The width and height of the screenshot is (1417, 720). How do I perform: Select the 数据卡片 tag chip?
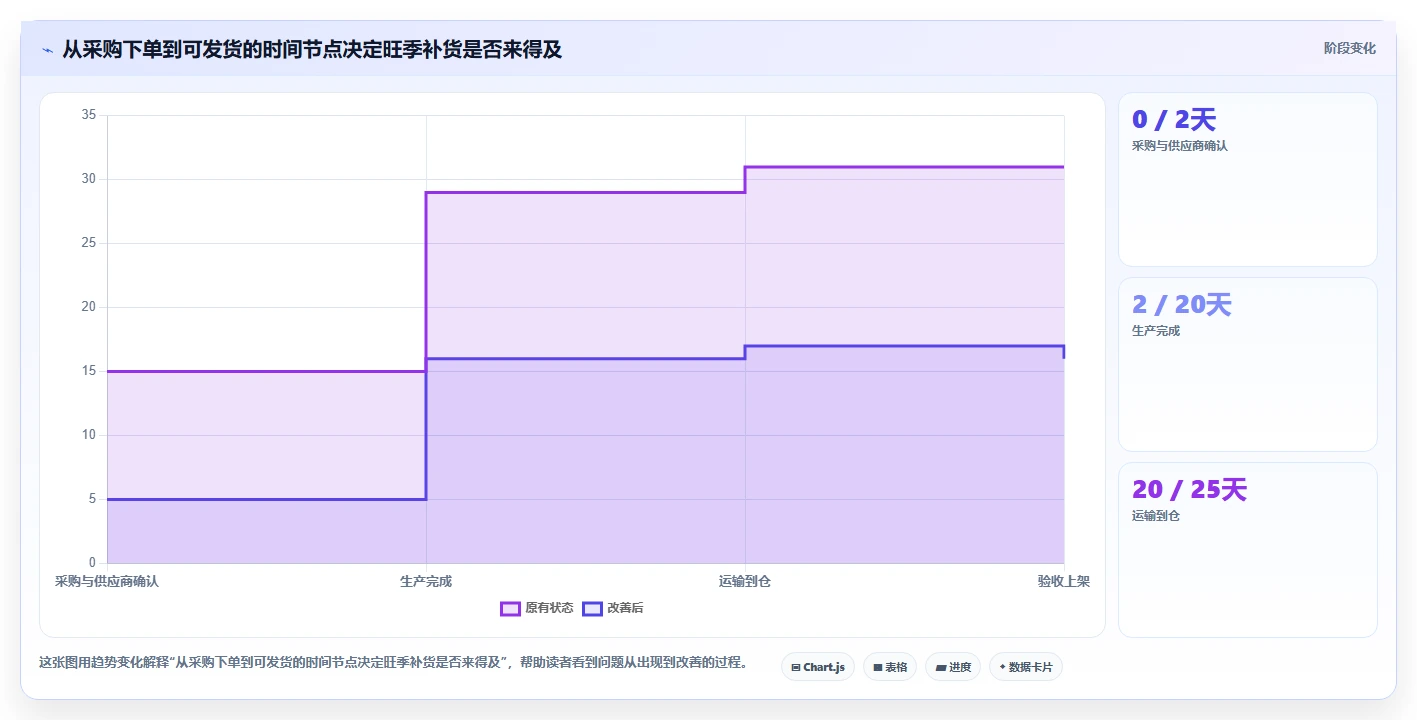(1026, 667)
